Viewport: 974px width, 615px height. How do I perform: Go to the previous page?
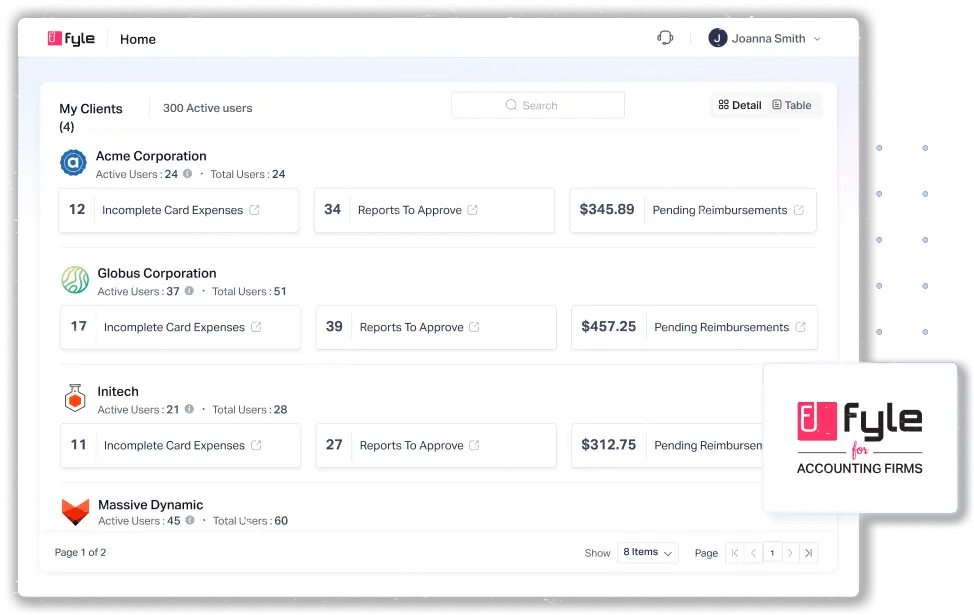(x=753, y=553)
